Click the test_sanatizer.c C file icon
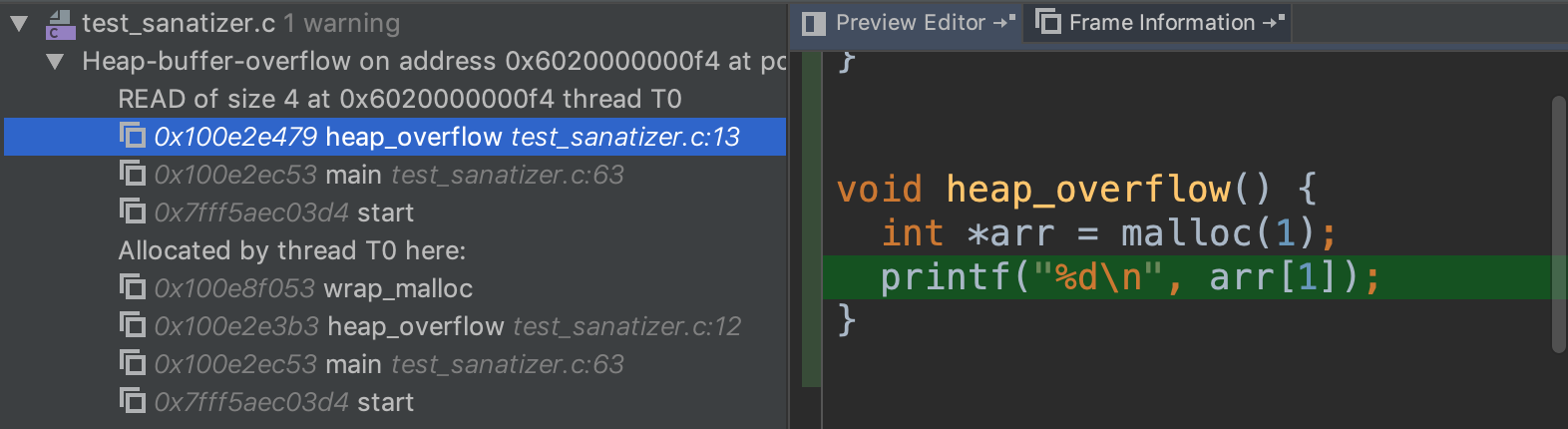 coord(61,24)
